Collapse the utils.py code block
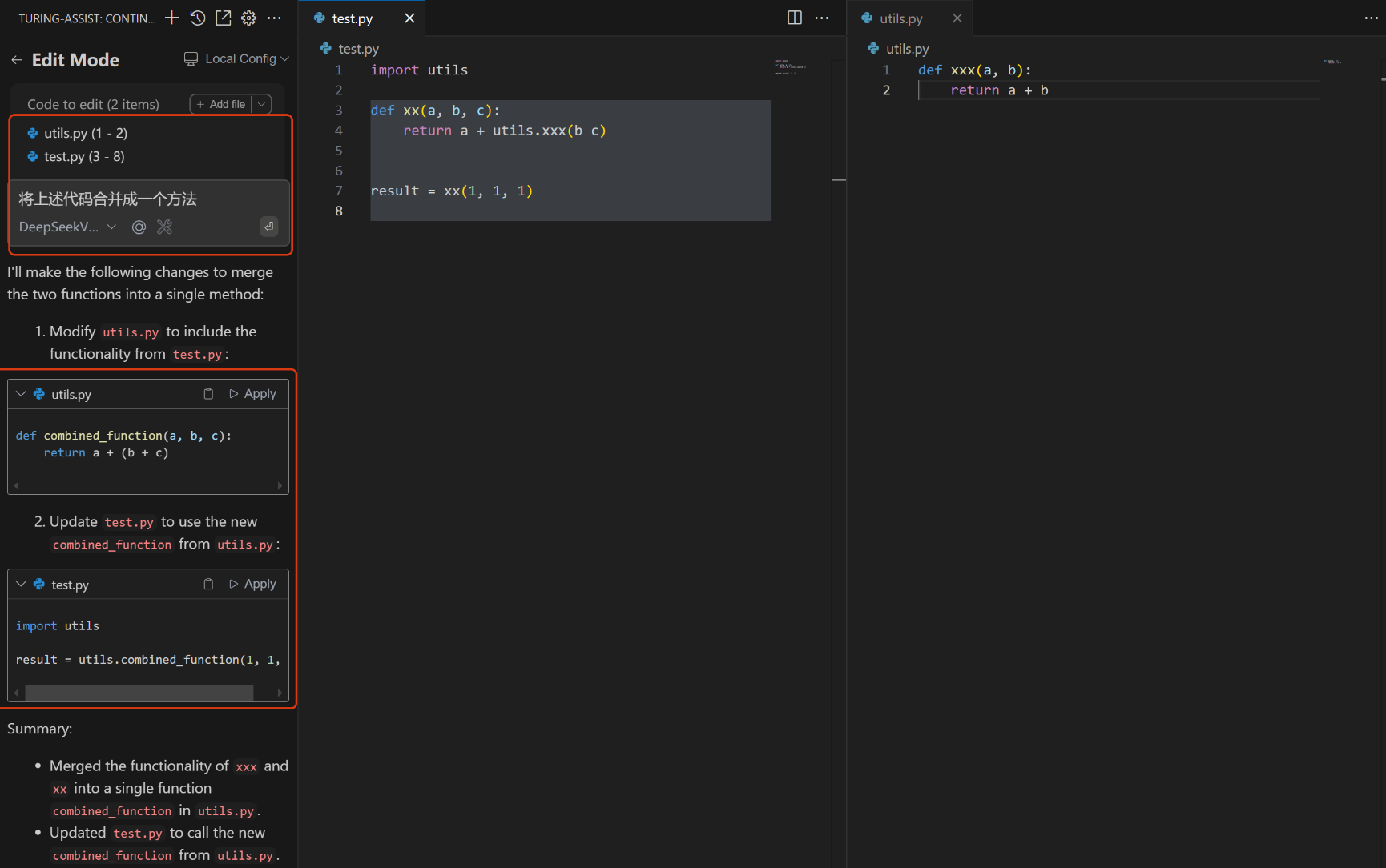The height and width of the screenshot is (868, 1386). 21,394
